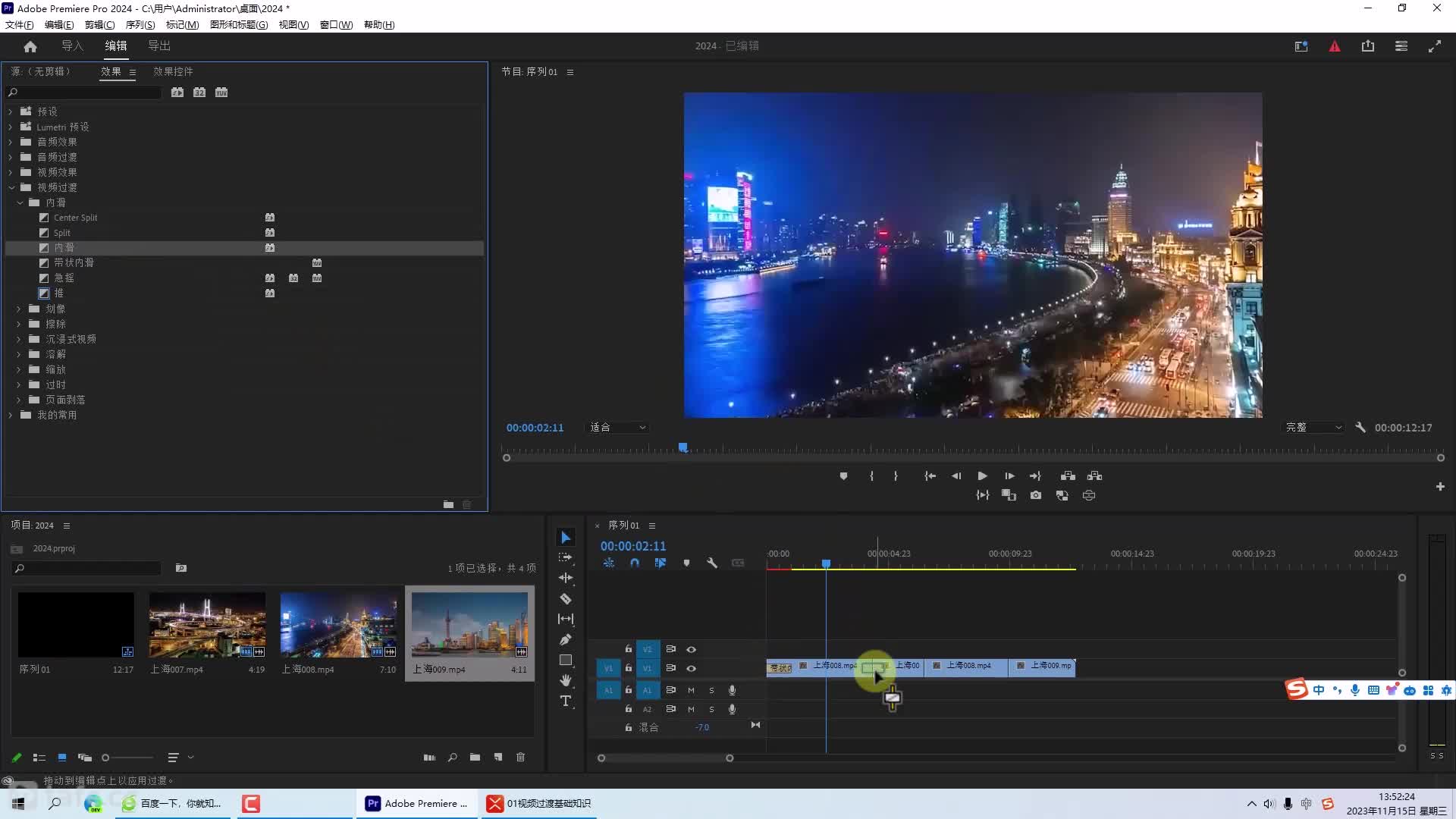Open the button editor plus icon

coord(1440,487)
